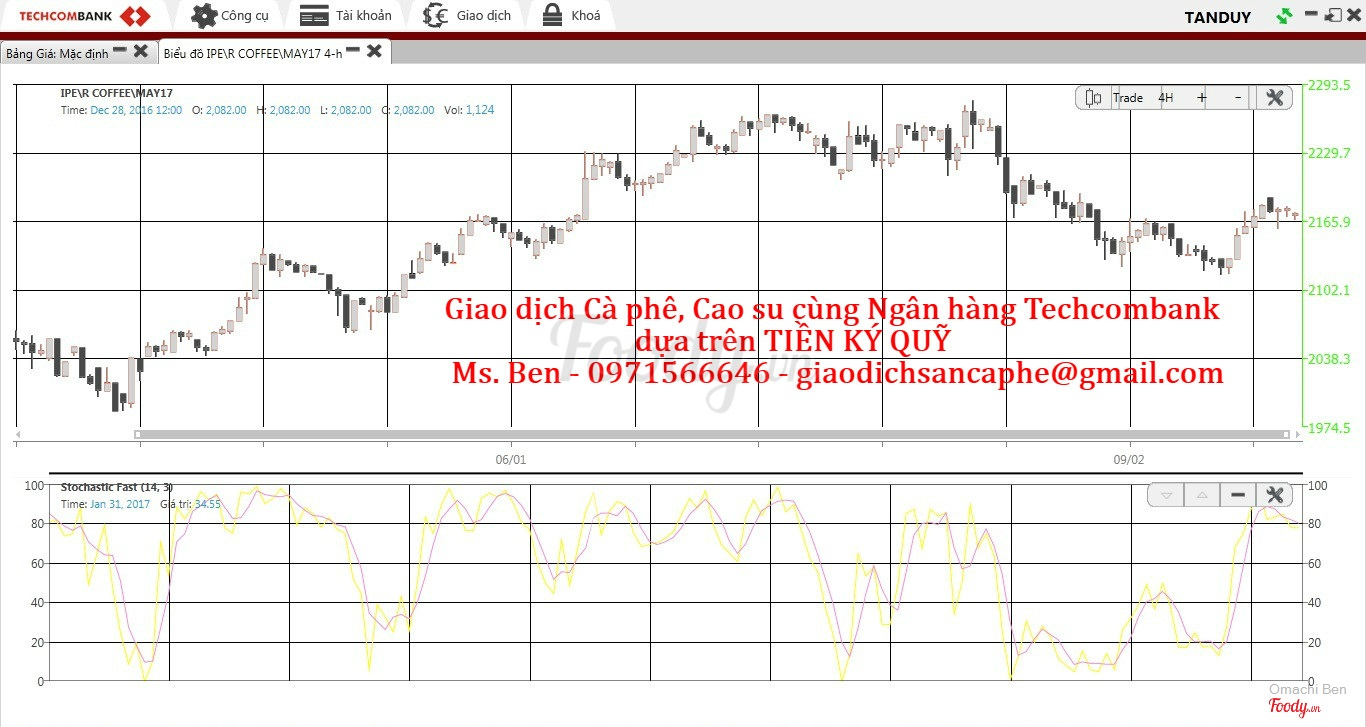The height and width of the screenshot is (727, 1366).
Task: Switch to Bảng Giá: Mặc định tab
Action: click(x=56, y=52)
